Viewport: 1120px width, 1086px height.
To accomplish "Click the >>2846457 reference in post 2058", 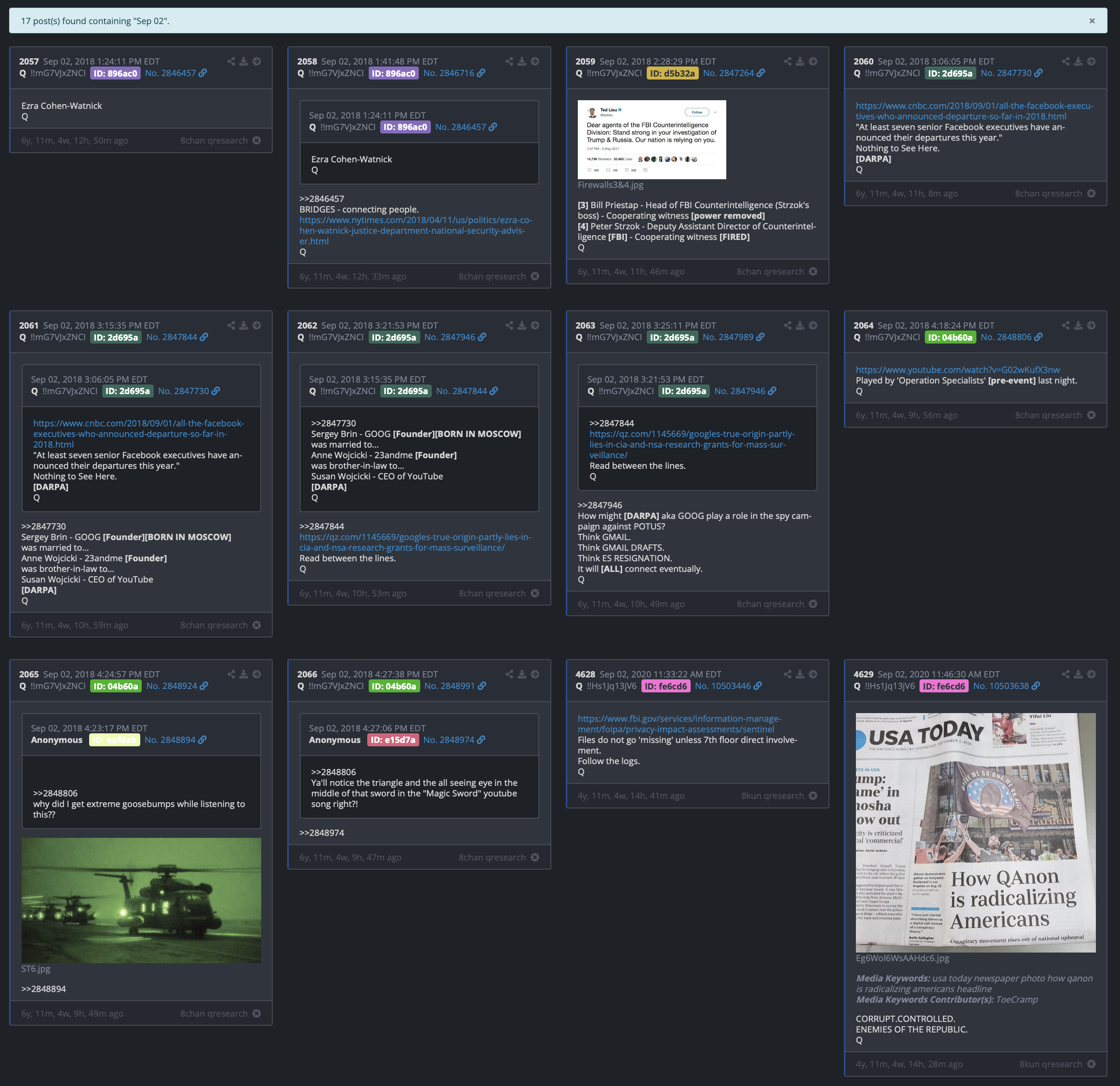I will click(x=322, y=199).
